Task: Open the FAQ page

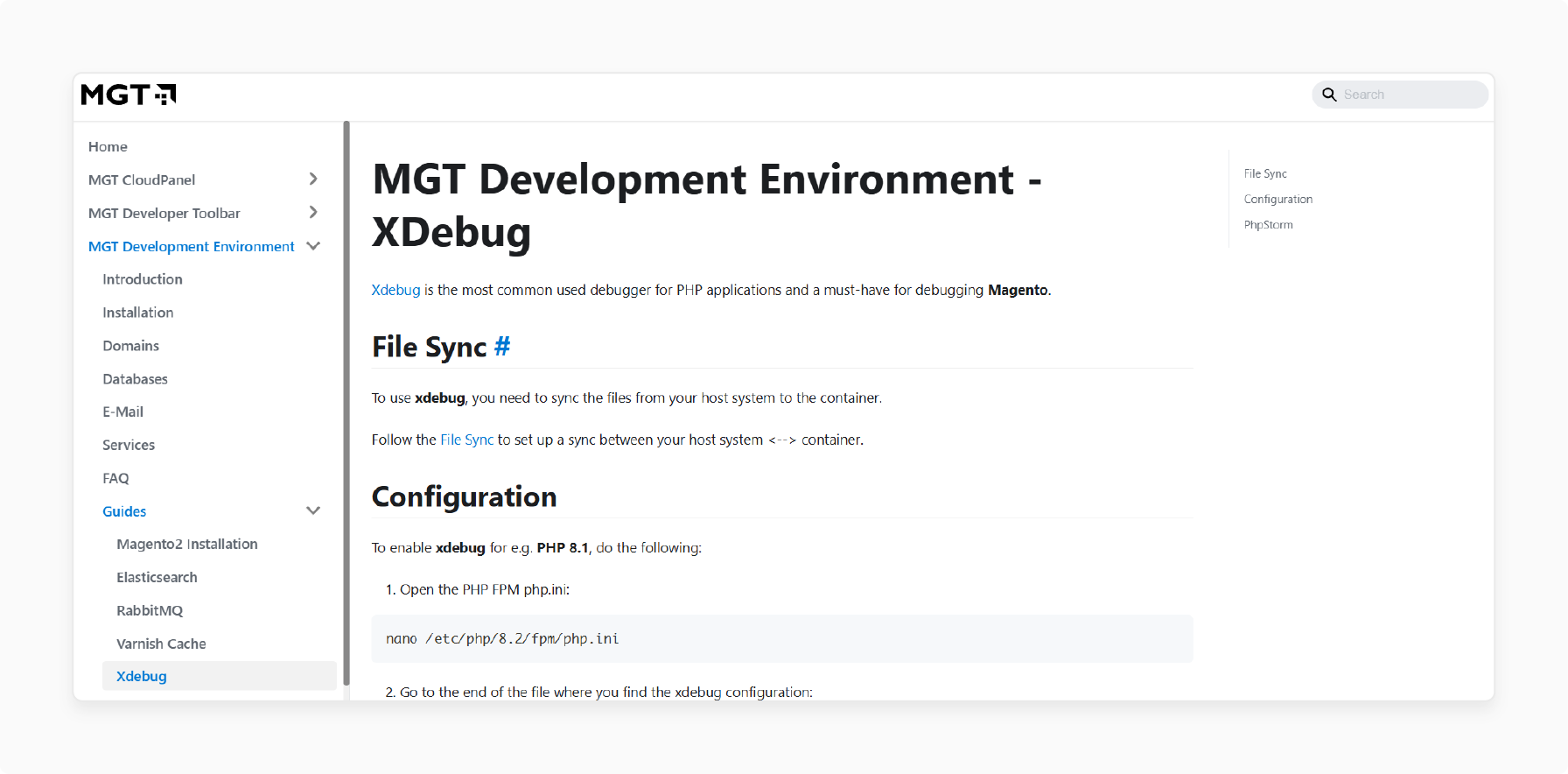Action: (115, 478)
